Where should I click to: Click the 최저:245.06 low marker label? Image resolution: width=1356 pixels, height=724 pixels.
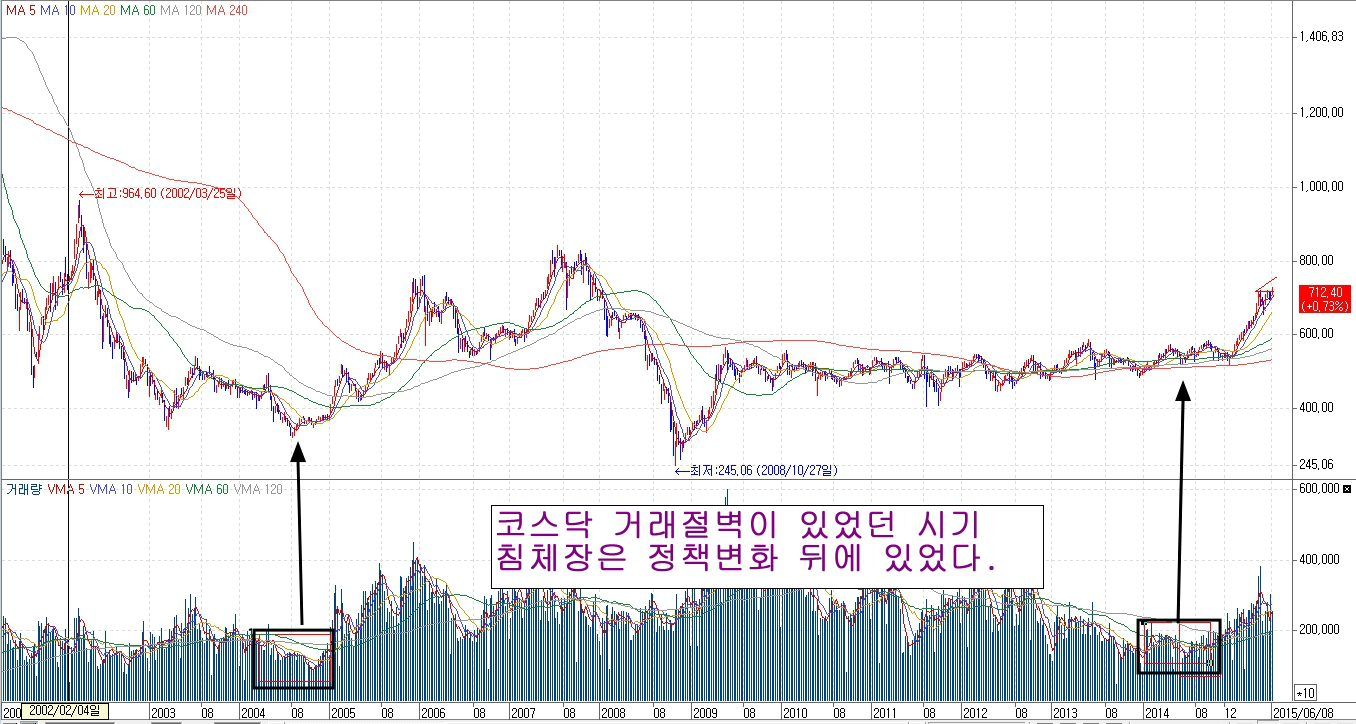[x=756, y=469]
